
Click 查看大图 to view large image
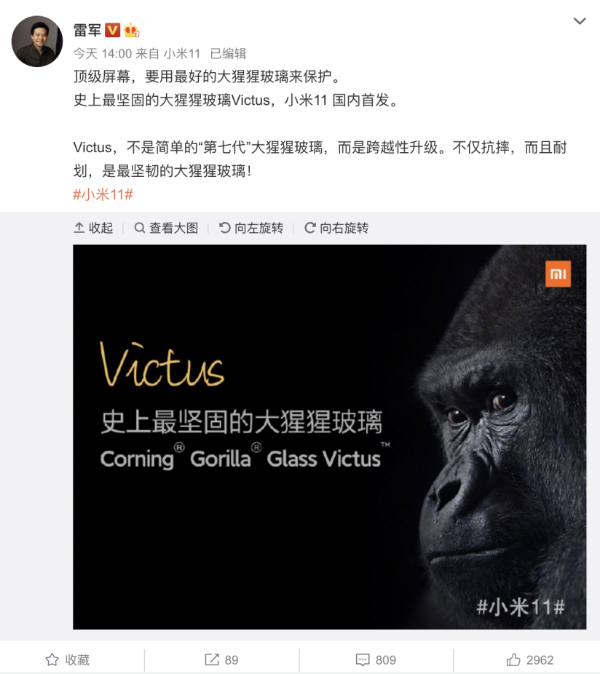[166, 228]
